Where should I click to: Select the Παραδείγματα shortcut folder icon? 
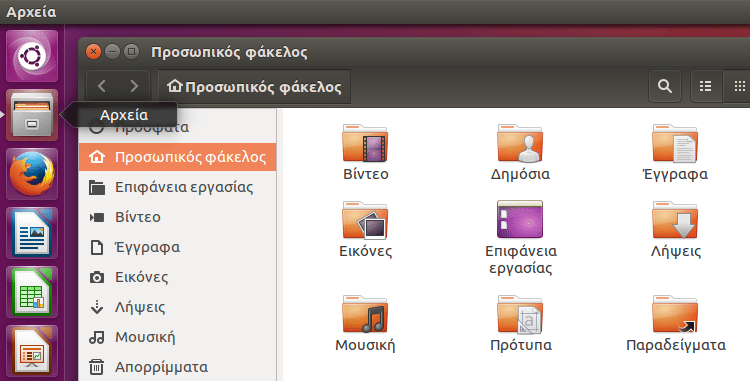(675, 314)
